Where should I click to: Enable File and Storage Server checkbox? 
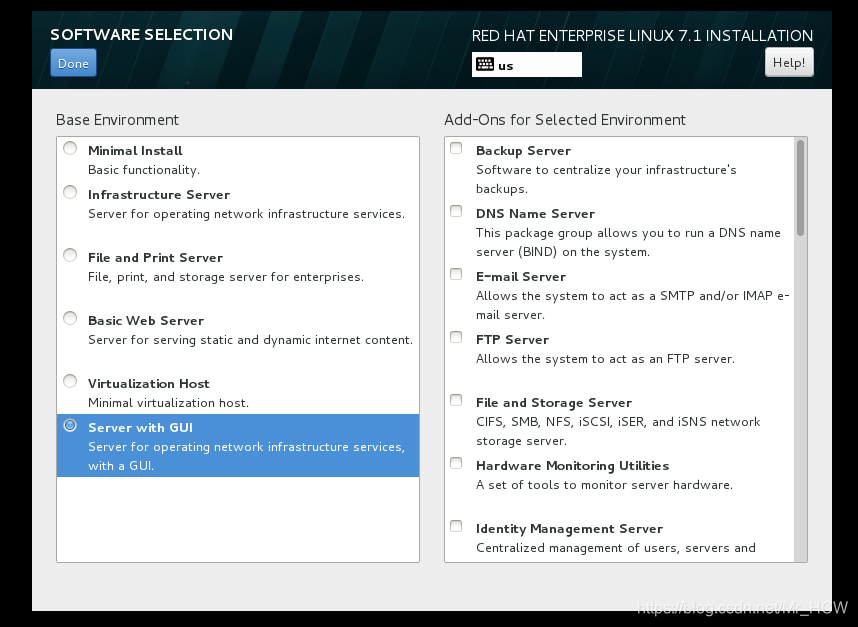point(456,400)
